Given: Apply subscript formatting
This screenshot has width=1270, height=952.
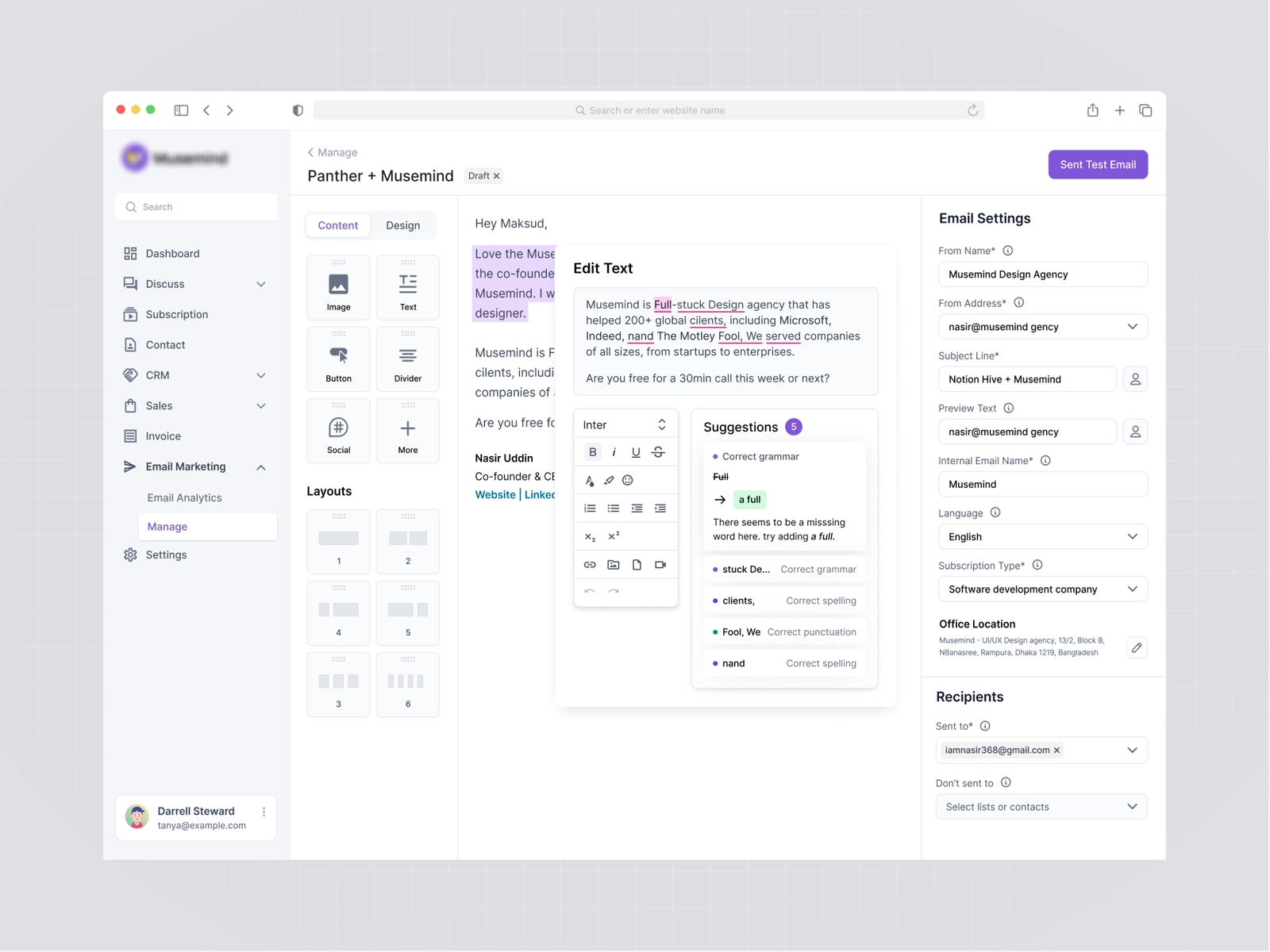Looking at the screenshot, I should [x=590, y=537].
